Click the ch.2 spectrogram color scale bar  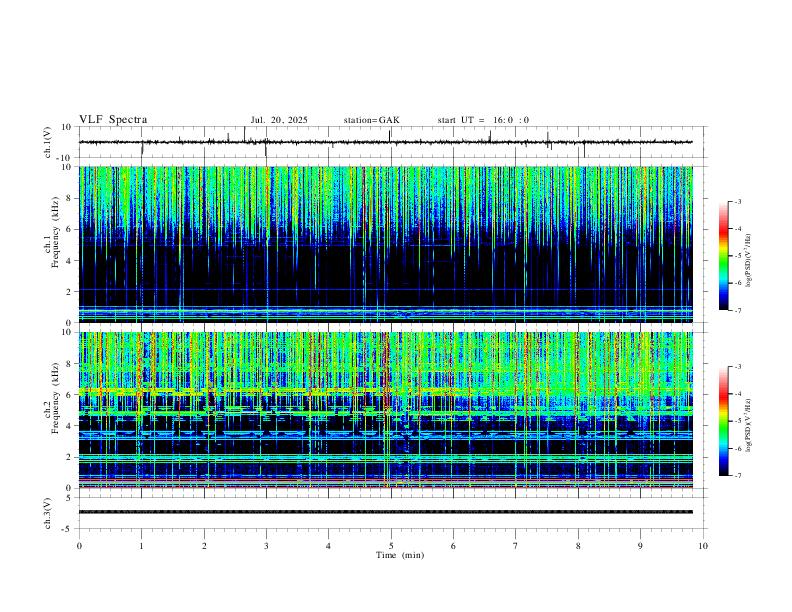pyautogui.click(x=723, y=421)
